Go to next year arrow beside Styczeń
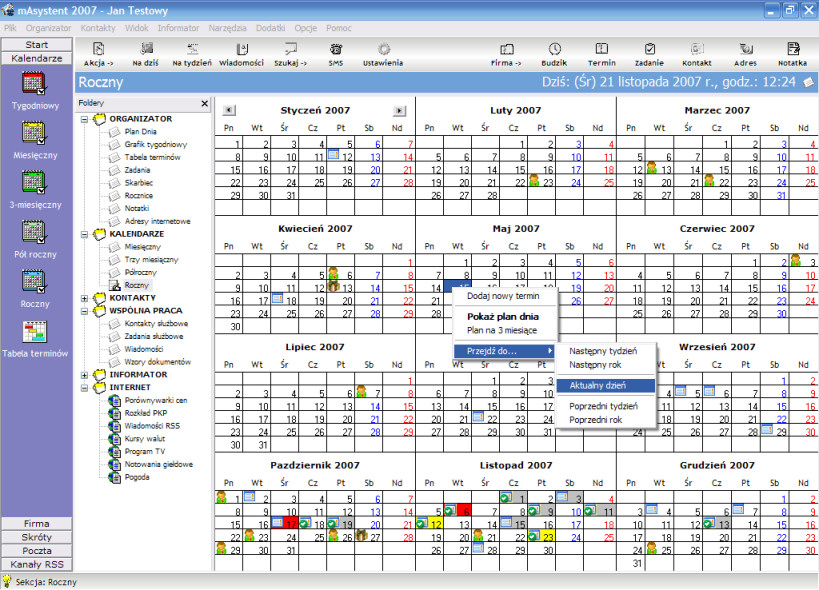The height and width of the screenshot is (590, 819). tap(399, 110)
